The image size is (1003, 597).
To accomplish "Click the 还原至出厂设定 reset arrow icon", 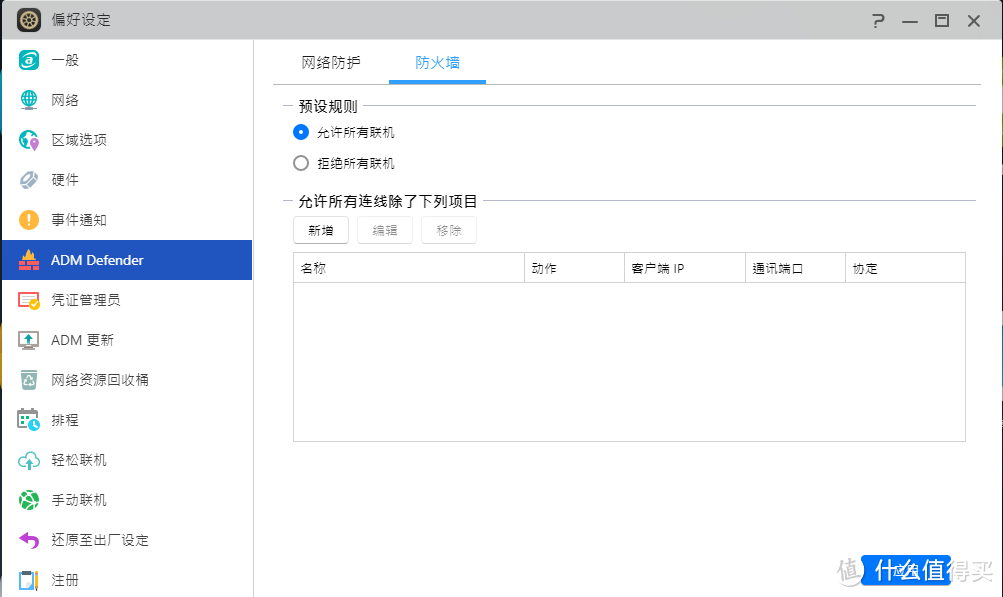I will [x=29, y=540].
